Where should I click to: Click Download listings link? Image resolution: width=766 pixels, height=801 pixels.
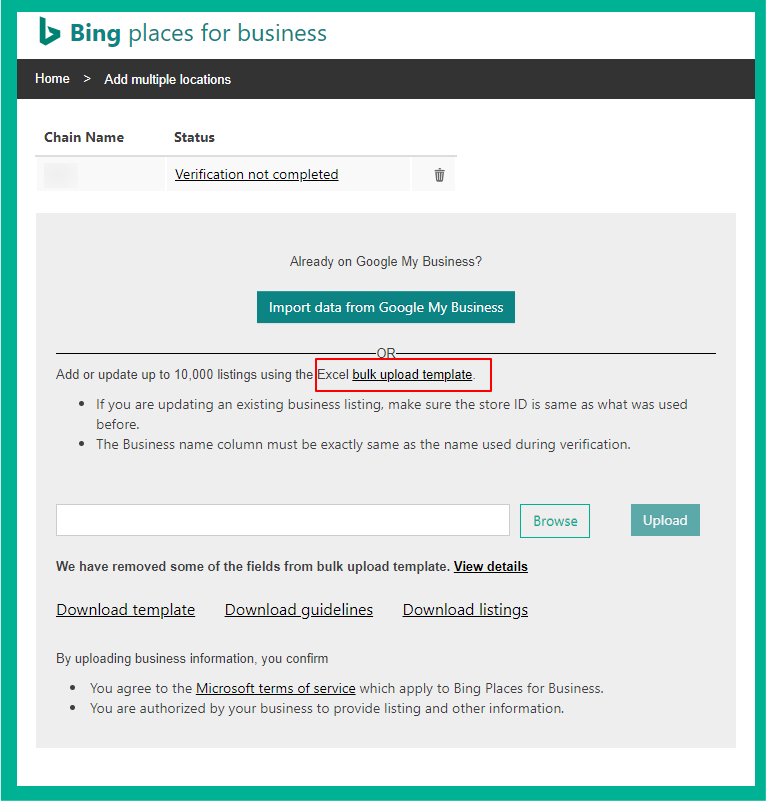coord(465,609)
